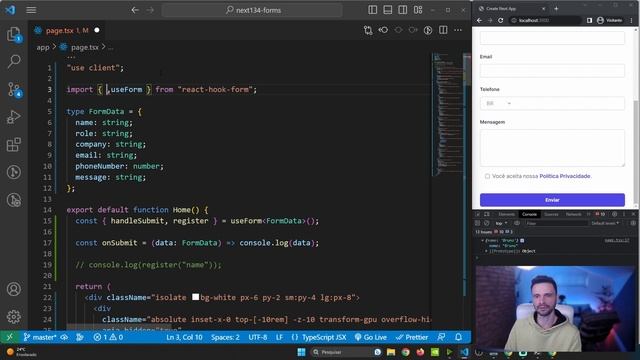Open the Default levels dropdown in DevTools
The height and width of the screenshot is (360, 640).
tap(605, 223)
